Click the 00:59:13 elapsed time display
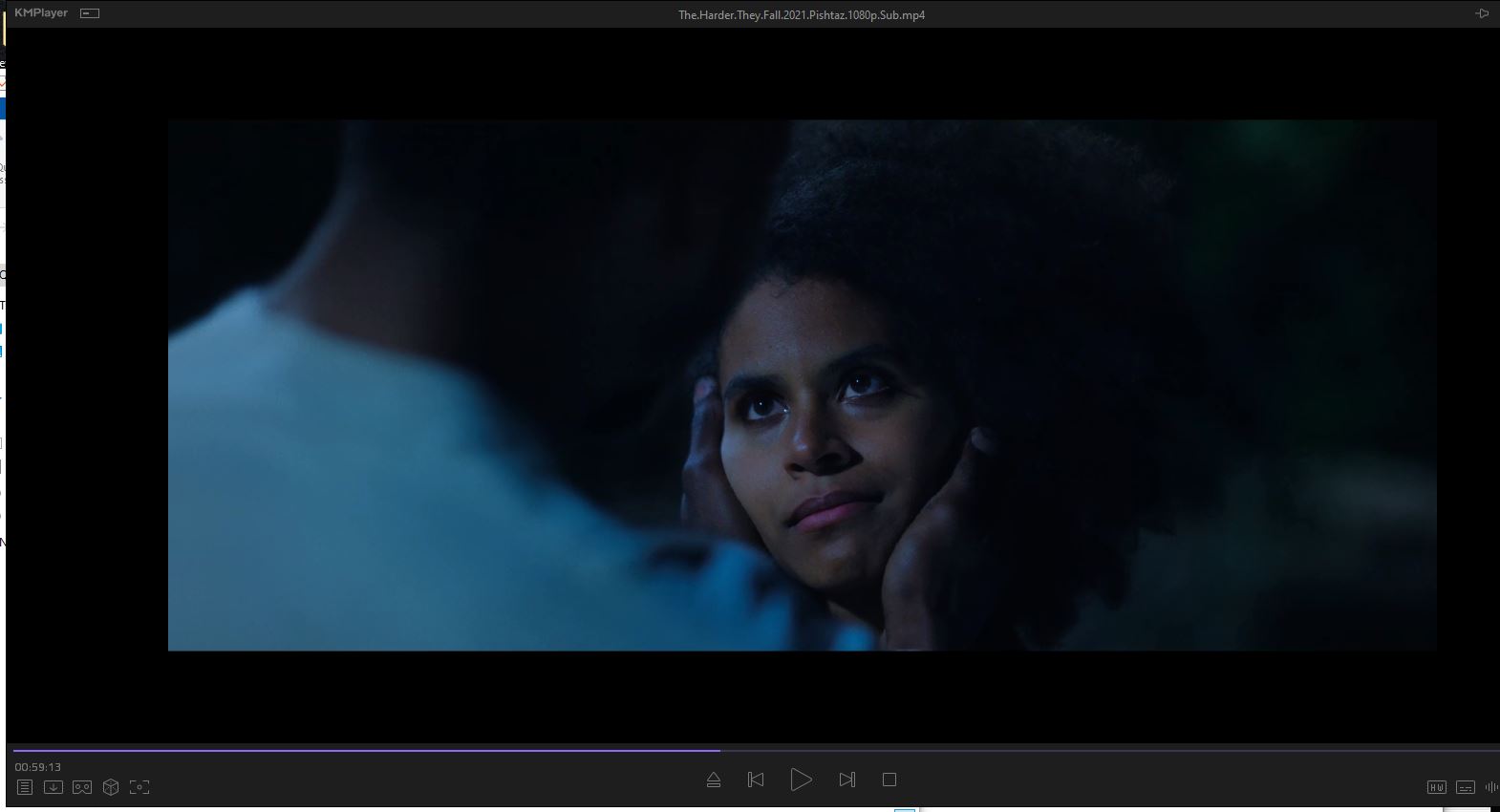1500x812 pixels. click(x=38, y=767)
